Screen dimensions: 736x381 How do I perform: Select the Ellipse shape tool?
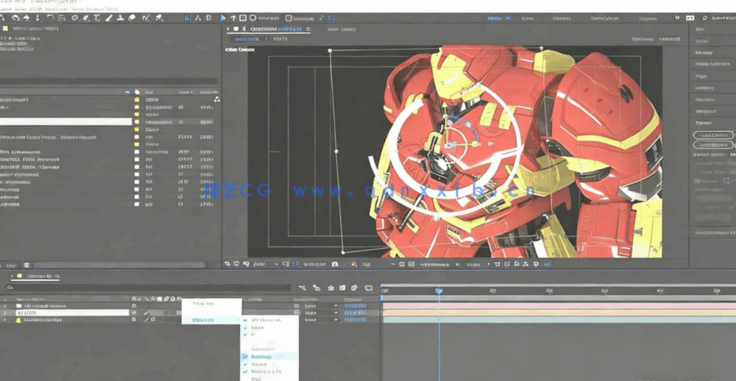(75, 18)
